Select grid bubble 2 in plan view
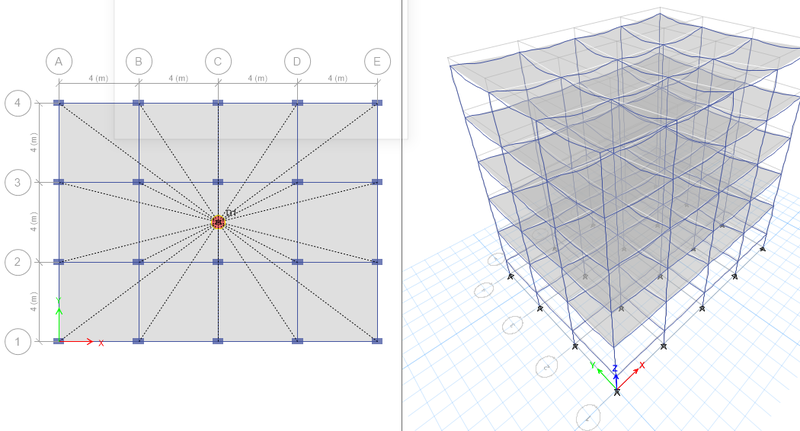The height and width of the screenshot is (431, 800). point(18,262)
